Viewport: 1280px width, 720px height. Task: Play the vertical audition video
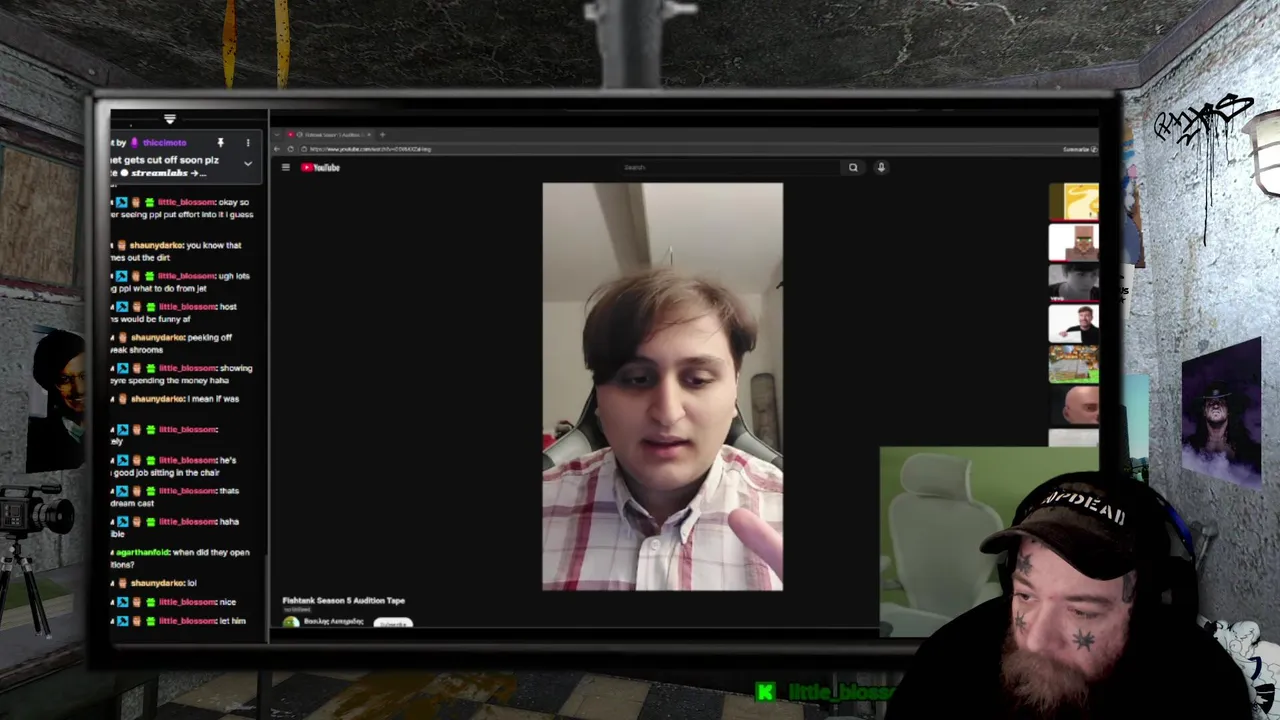(x=662, y=386)
